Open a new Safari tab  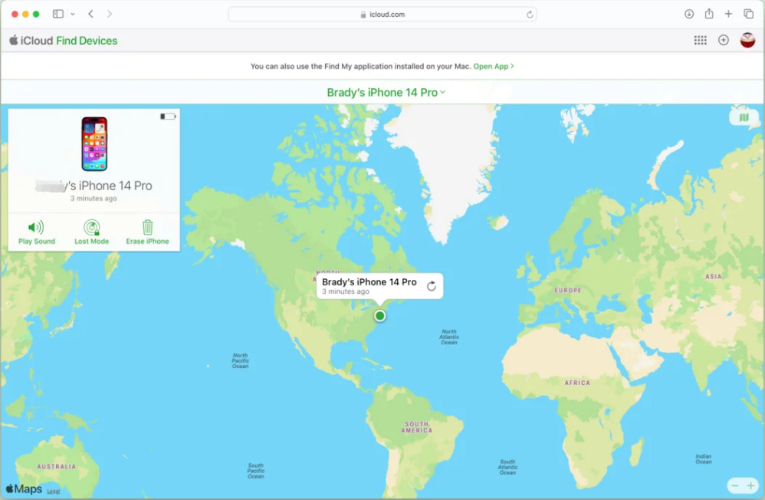click(728, 14)
